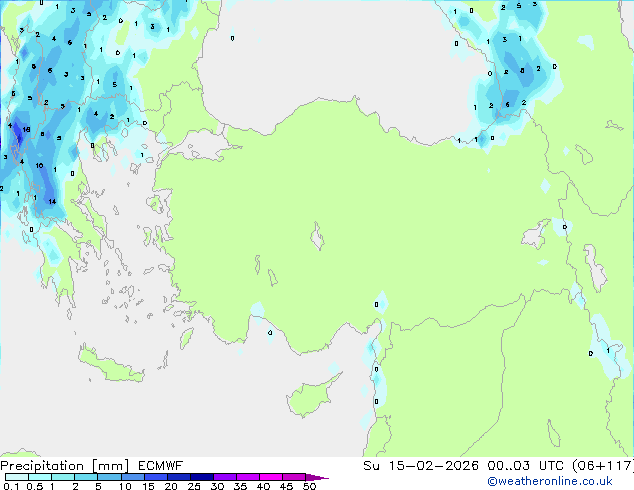Click the 20–25 mm legend color box
634x490 pixels.
coord(178,477)
